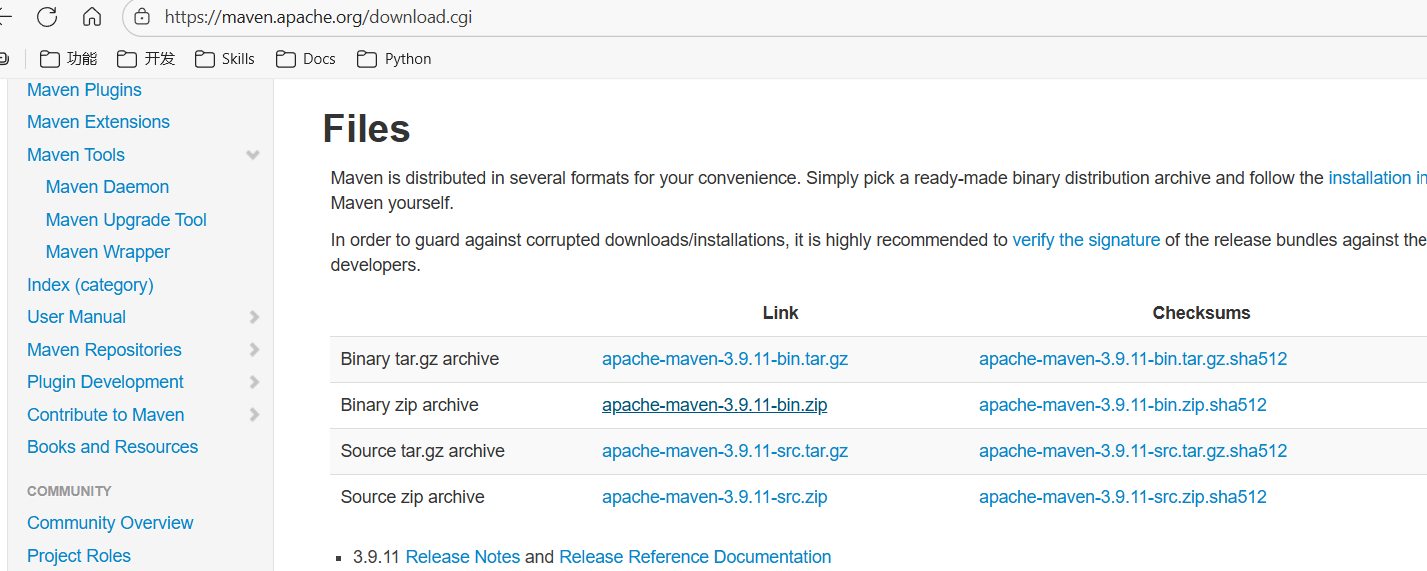Open Maven Daemon in sidebar

tap(107, 187)
